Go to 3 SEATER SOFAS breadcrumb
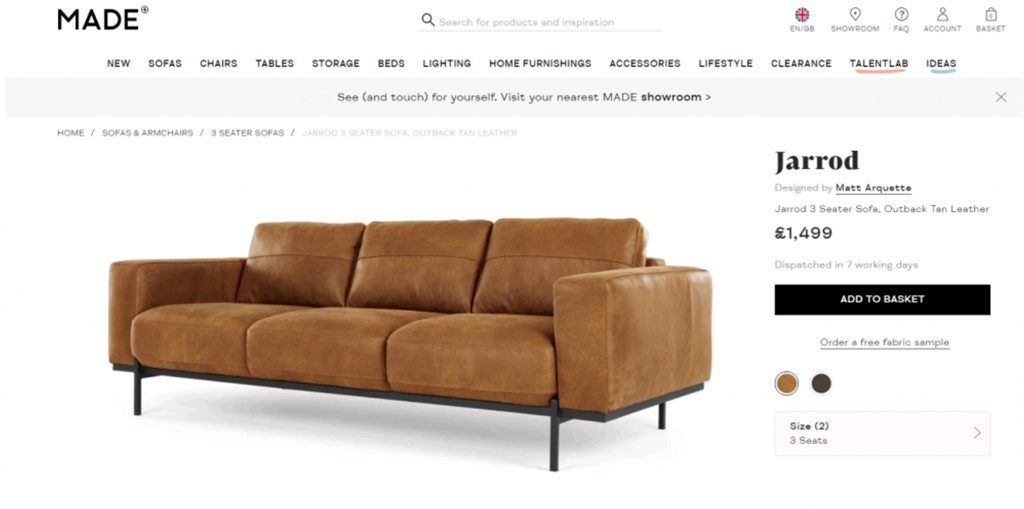This screenshot has width=1024, height=509. (x=248, y=133)
